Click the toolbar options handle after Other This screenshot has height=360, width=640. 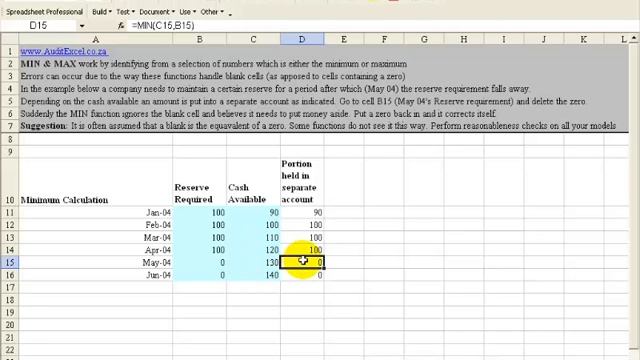pos(230,13)
